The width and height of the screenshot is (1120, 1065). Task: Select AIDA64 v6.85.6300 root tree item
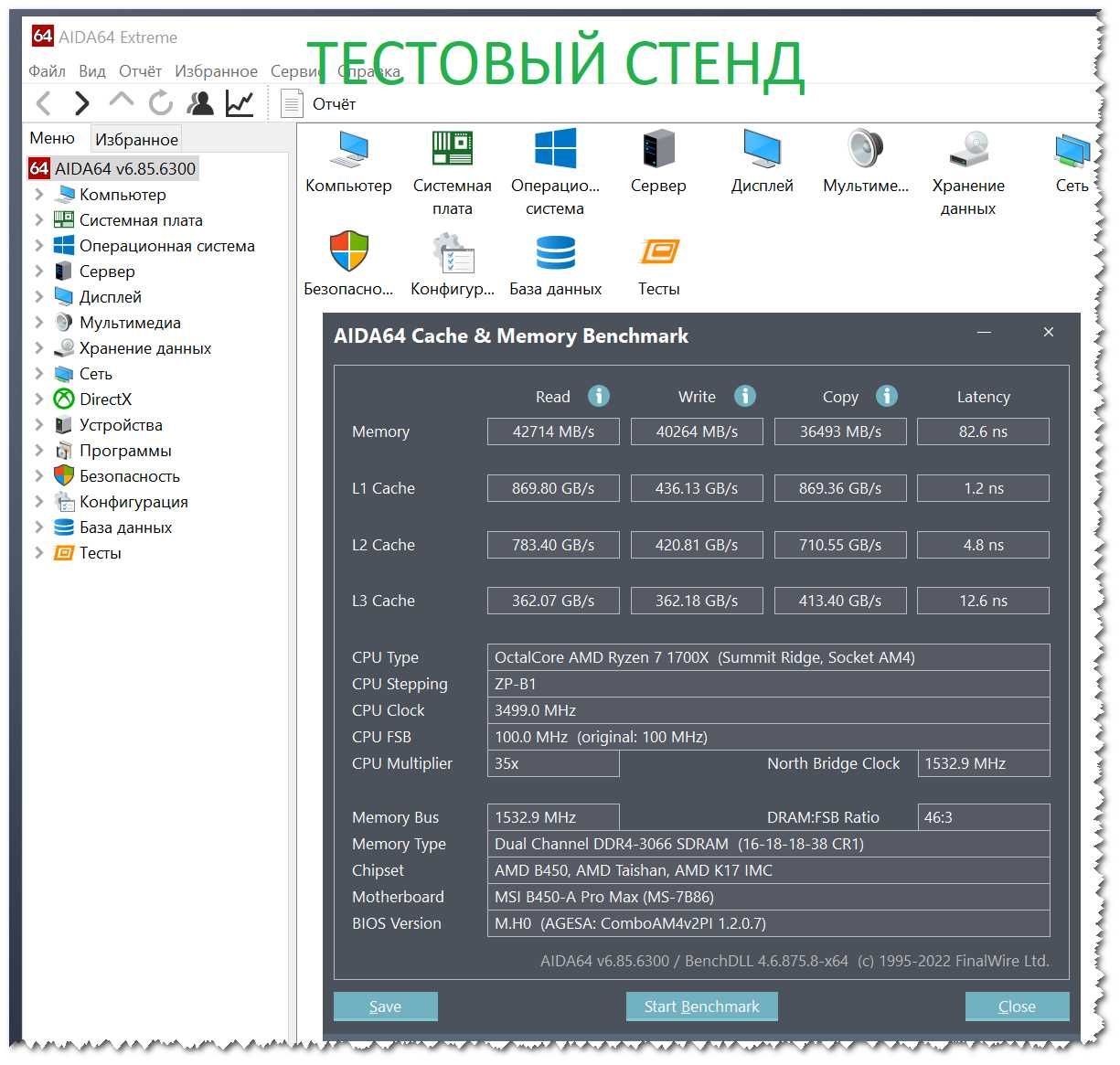113,168
